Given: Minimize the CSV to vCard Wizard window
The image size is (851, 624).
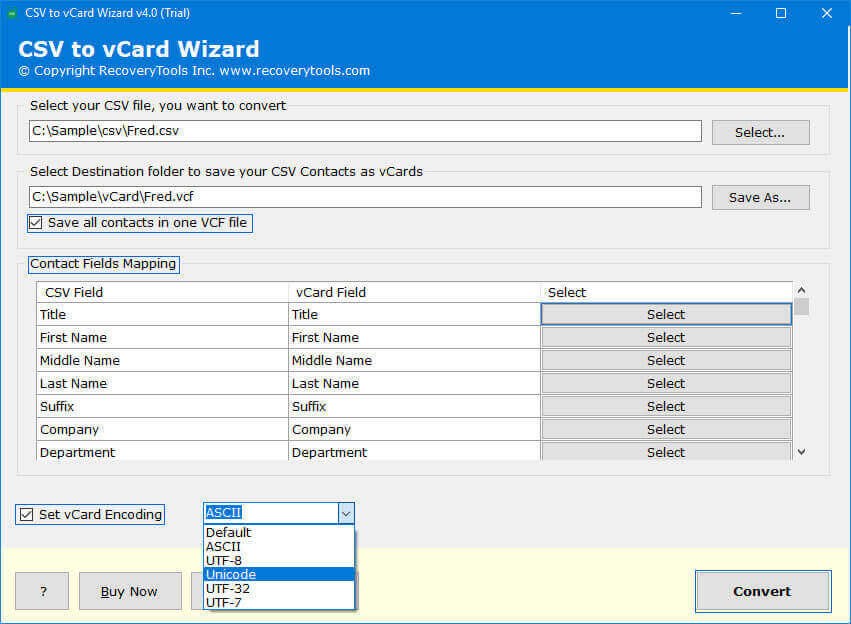Looking at the screenshot, I should click(736, 13).
